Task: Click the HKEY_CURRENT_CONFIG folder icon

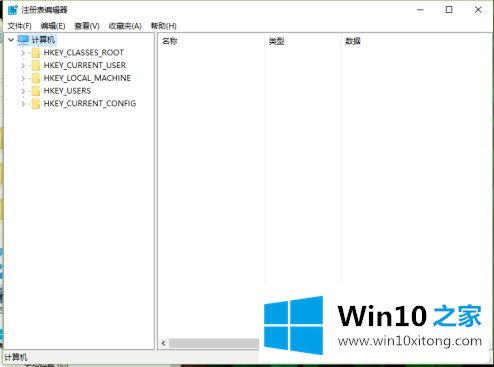Action: [35, 104]
